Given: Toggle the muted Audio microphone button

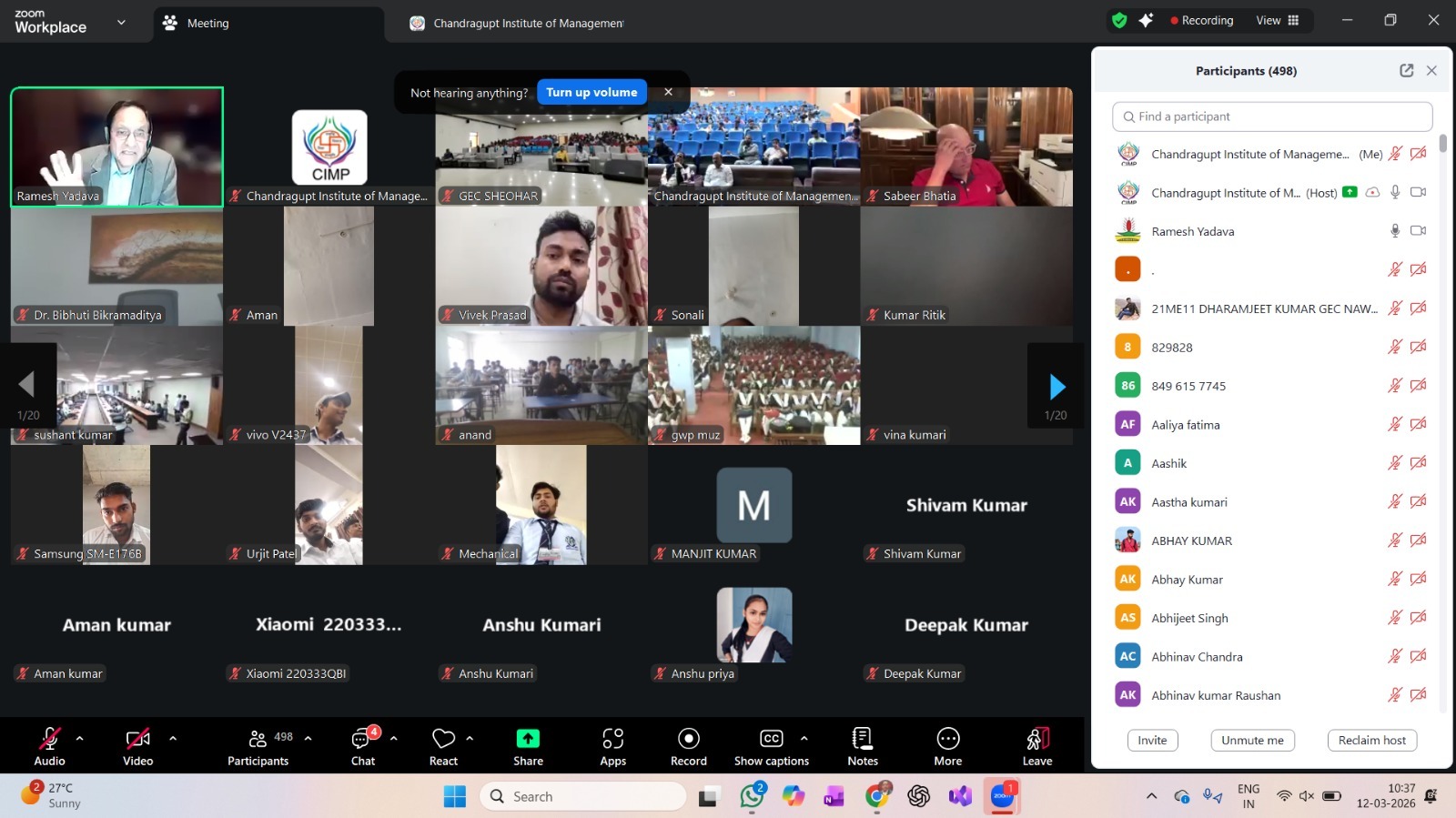Looking at the screenshot, I should click(49, 739).
